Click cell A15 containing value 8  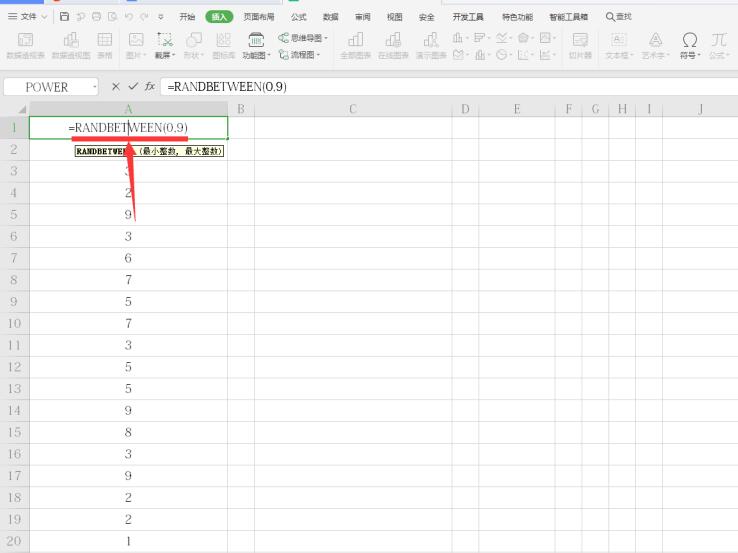[128, 432]
